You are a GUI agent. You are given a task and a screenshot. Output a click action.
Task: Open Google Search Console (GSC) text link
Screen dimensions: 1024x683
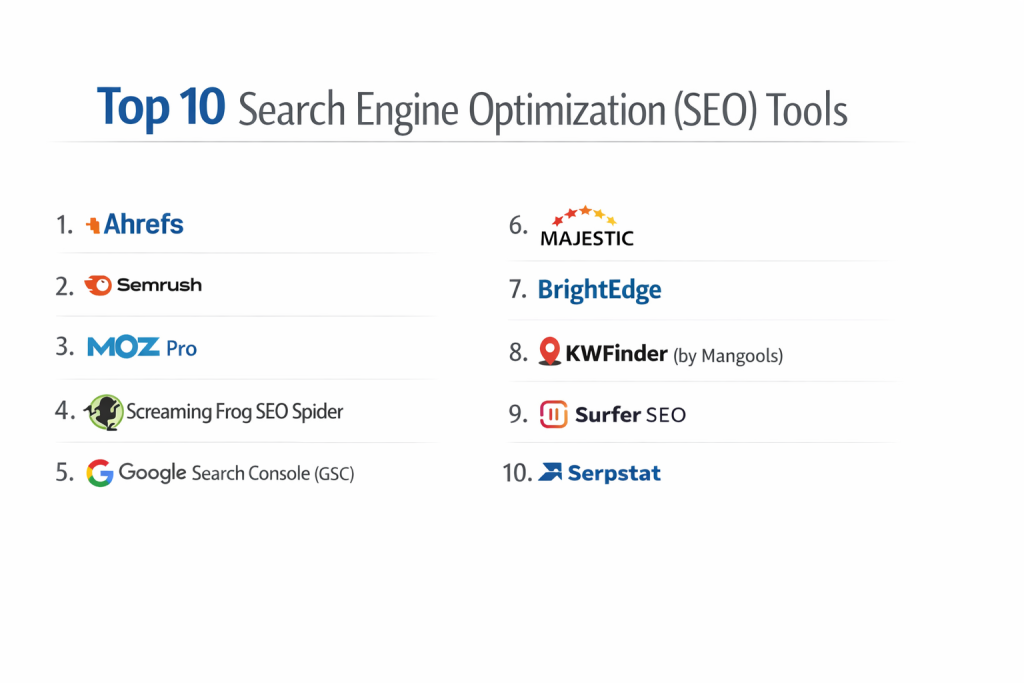tap(236, 472)
